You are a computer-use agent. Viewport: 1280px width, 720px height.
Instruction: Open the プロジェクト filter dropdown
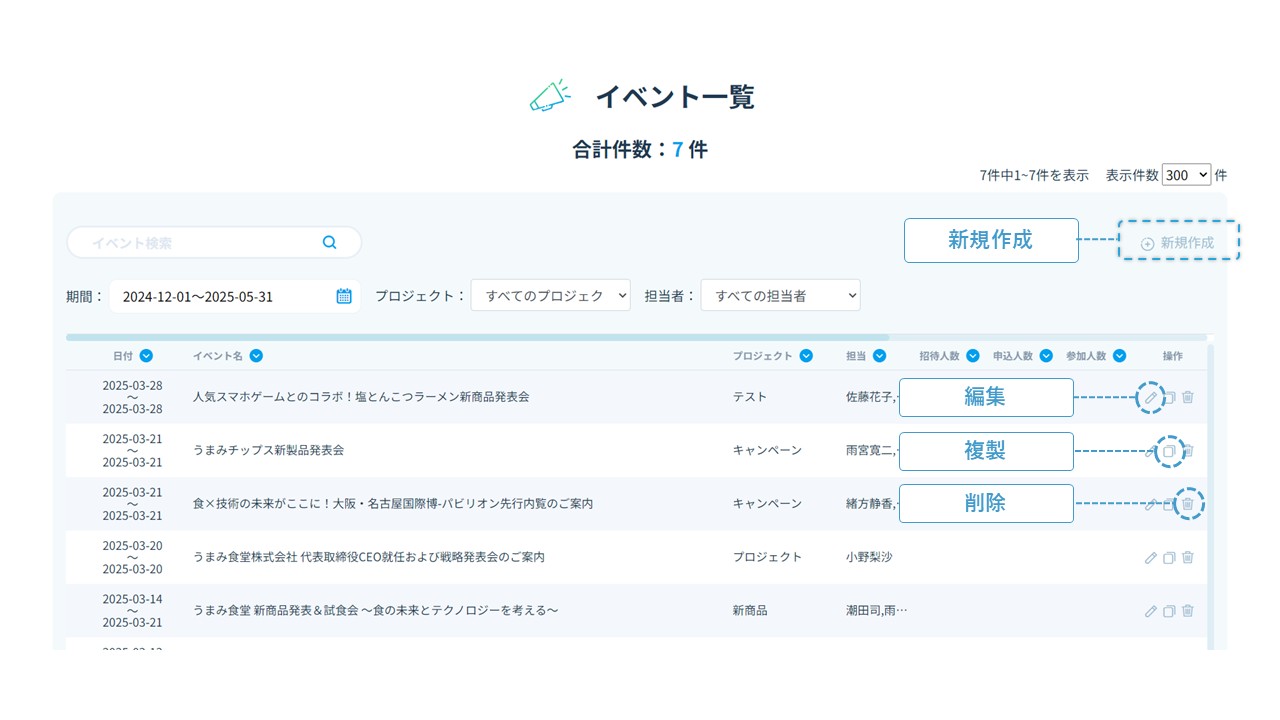[550, 296]
